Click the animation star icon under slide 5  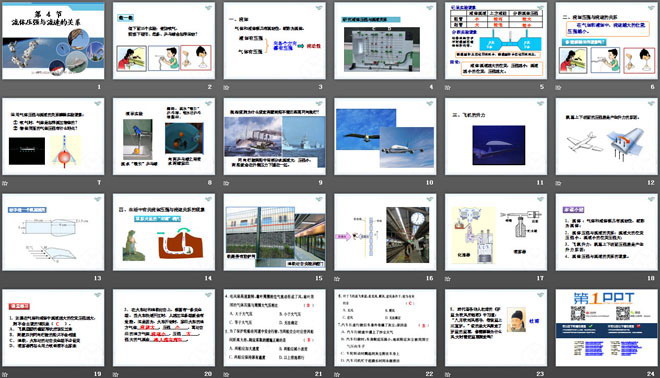point(448,88)
